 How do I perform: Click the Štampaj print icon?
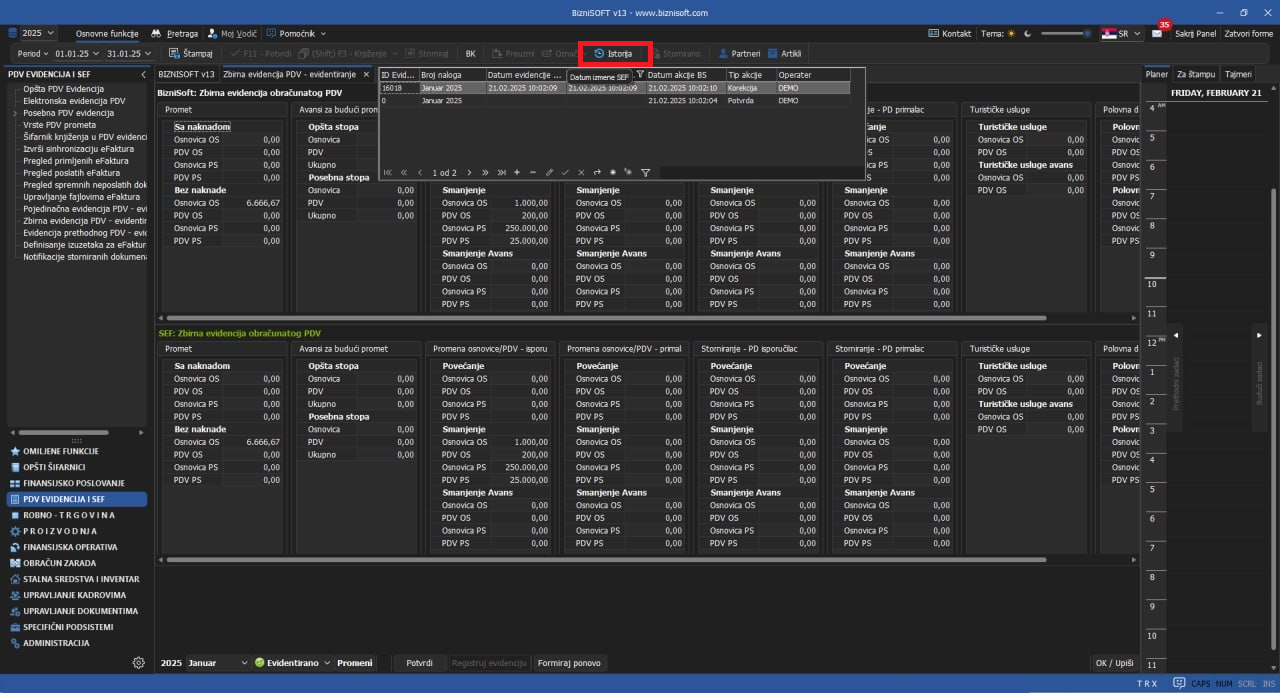point(174,53)
